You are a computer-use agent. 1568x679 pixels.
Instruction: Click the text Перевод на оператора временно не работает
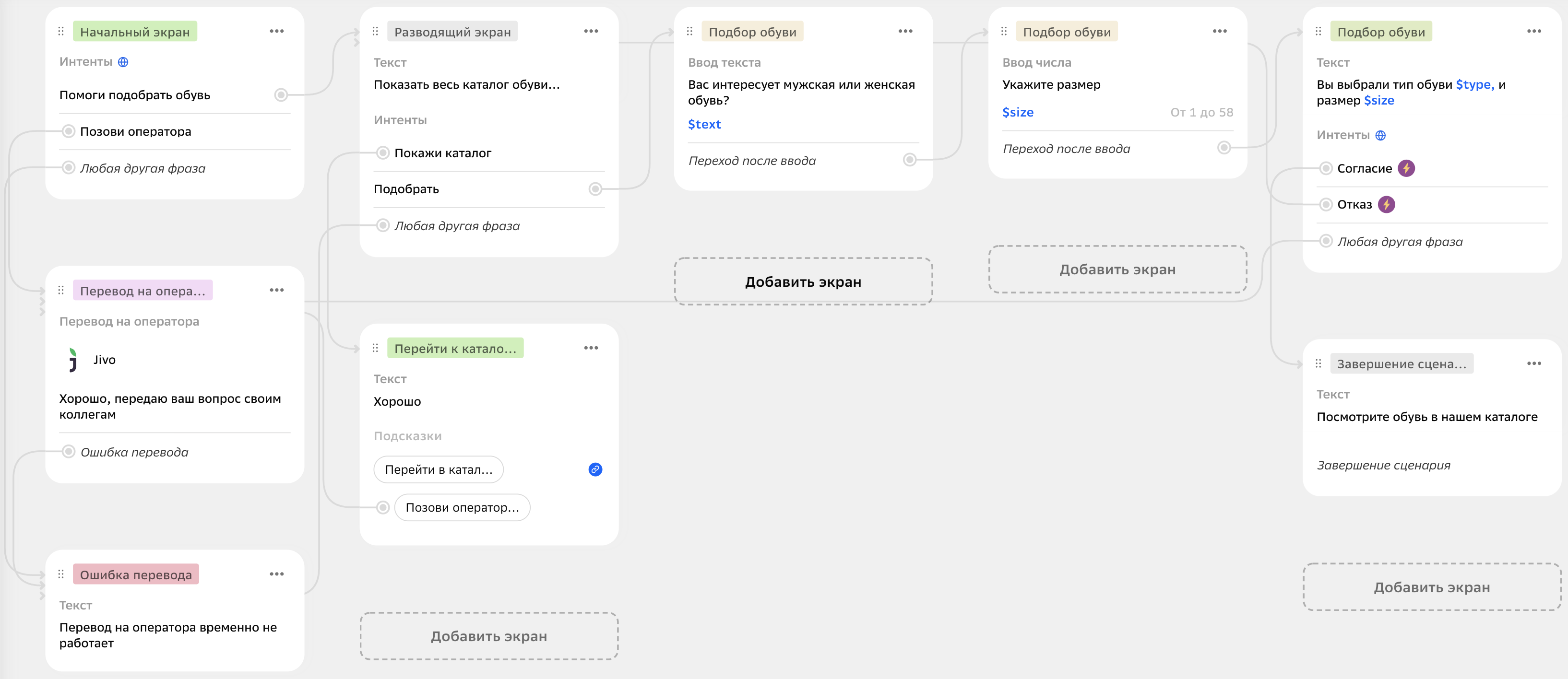pos(168,635)
